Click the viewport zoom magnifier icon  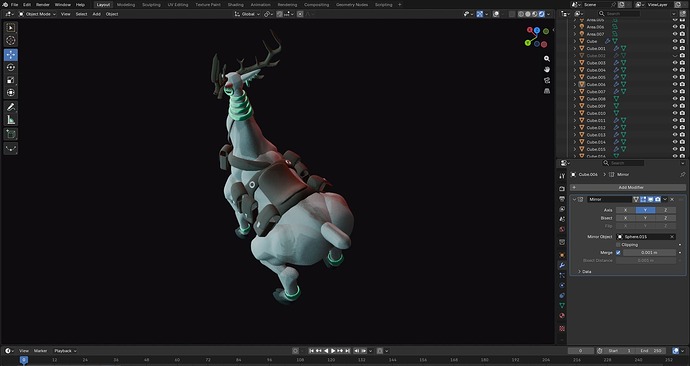click(x=547, y=59)
